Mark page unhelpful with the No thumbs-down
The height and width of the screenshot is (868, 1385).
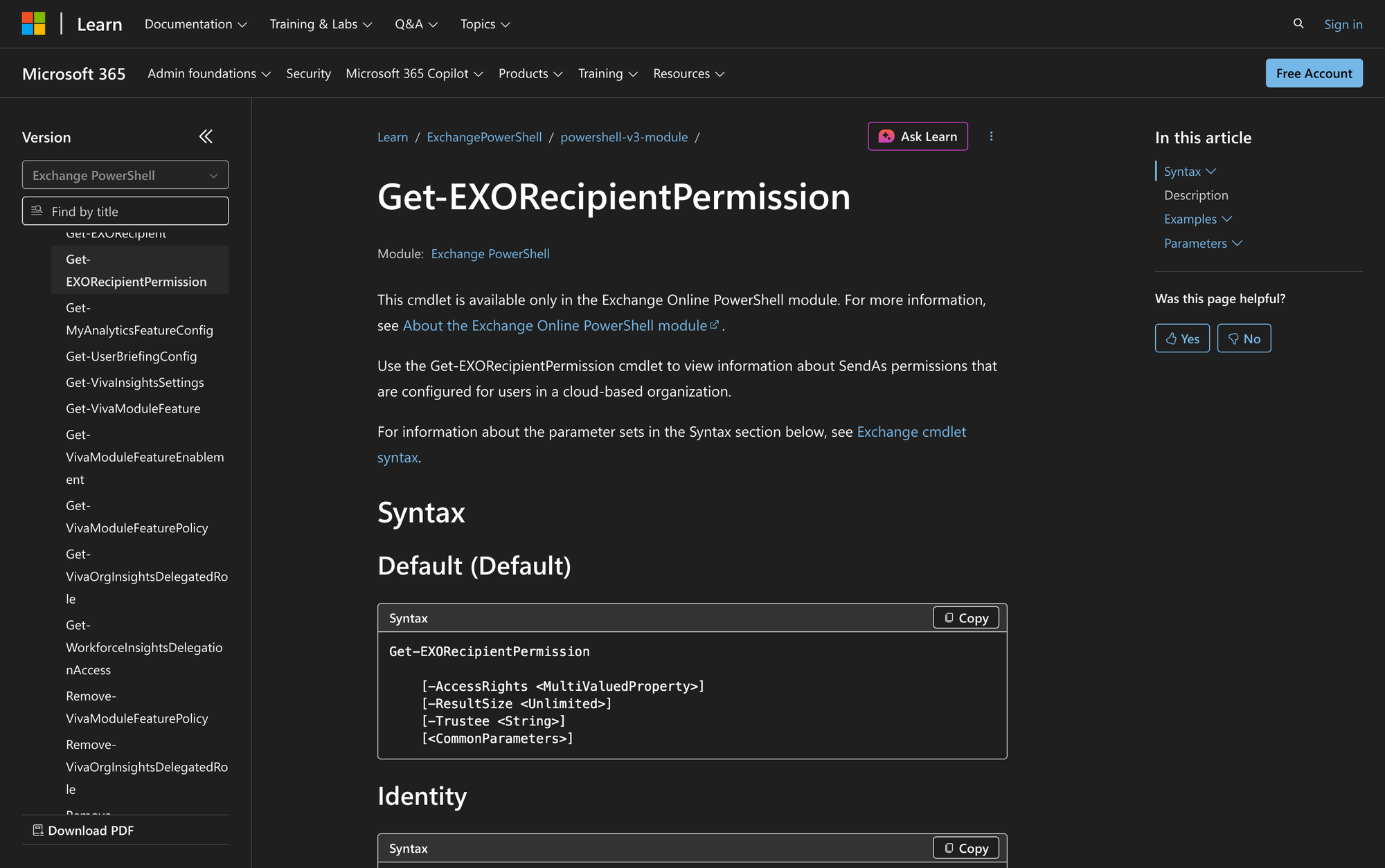[x=1244, y=338]
